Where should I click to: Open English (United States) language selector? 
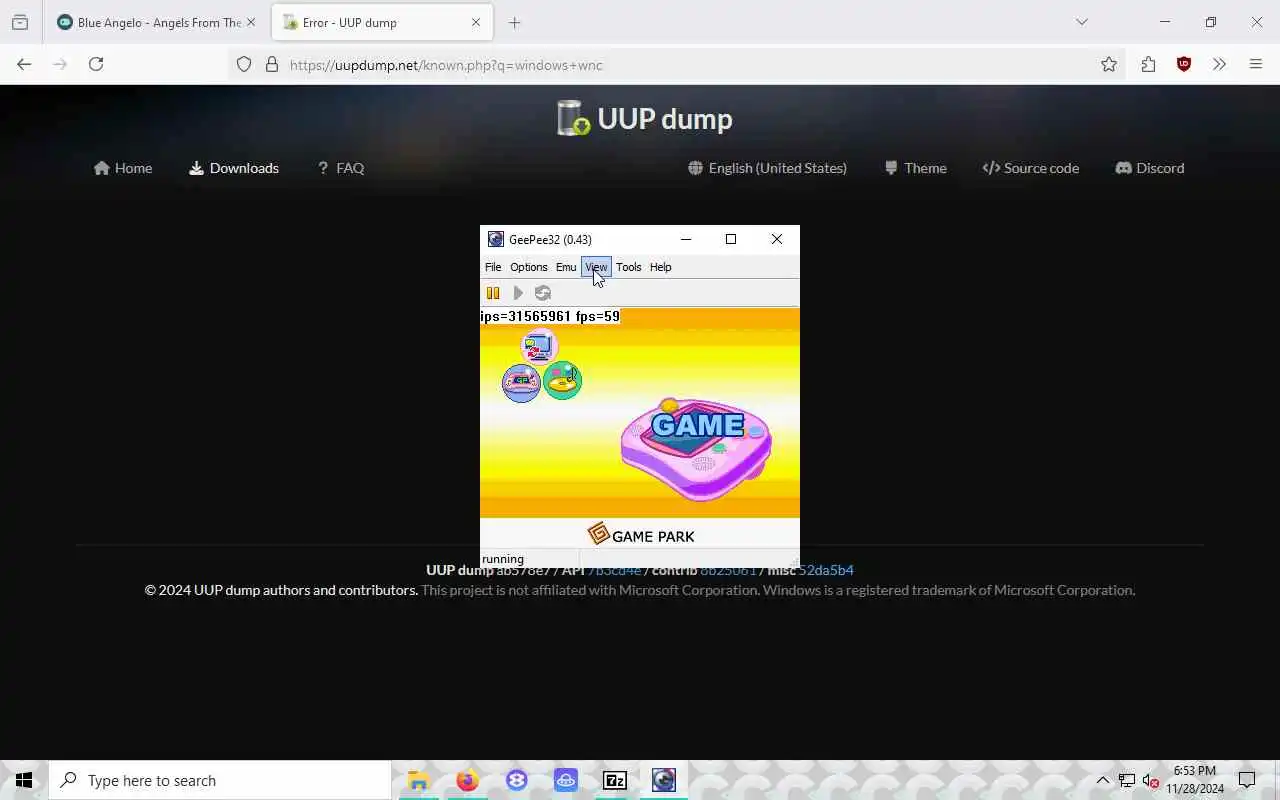coord(767,168)
